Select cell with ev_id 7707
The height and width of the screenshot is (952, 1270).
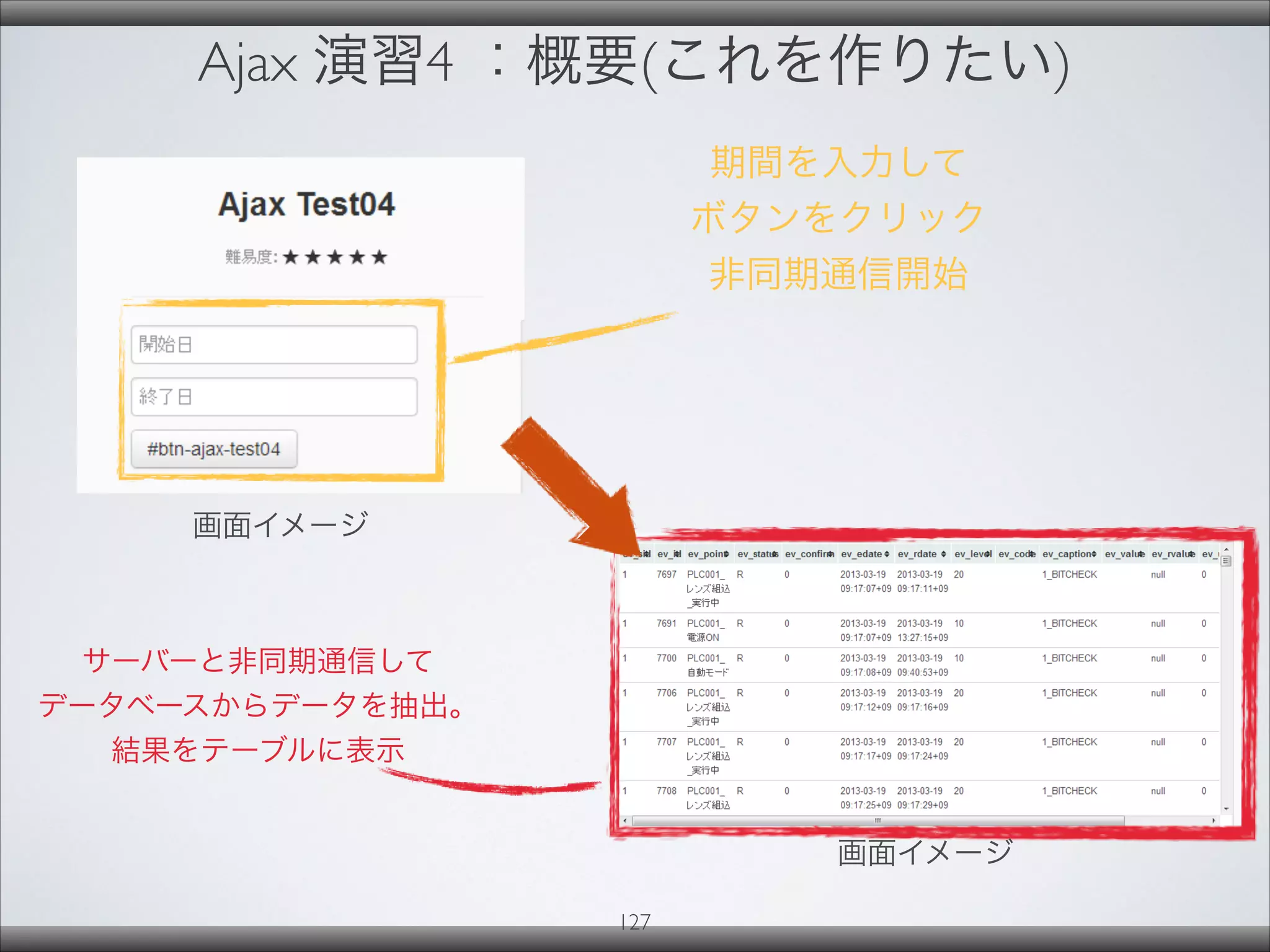tap(667, 742)
